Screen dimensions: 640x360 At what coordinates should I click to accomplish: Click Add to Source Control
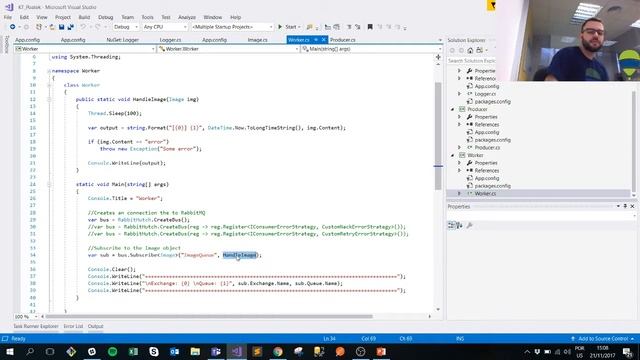[602, 339]
